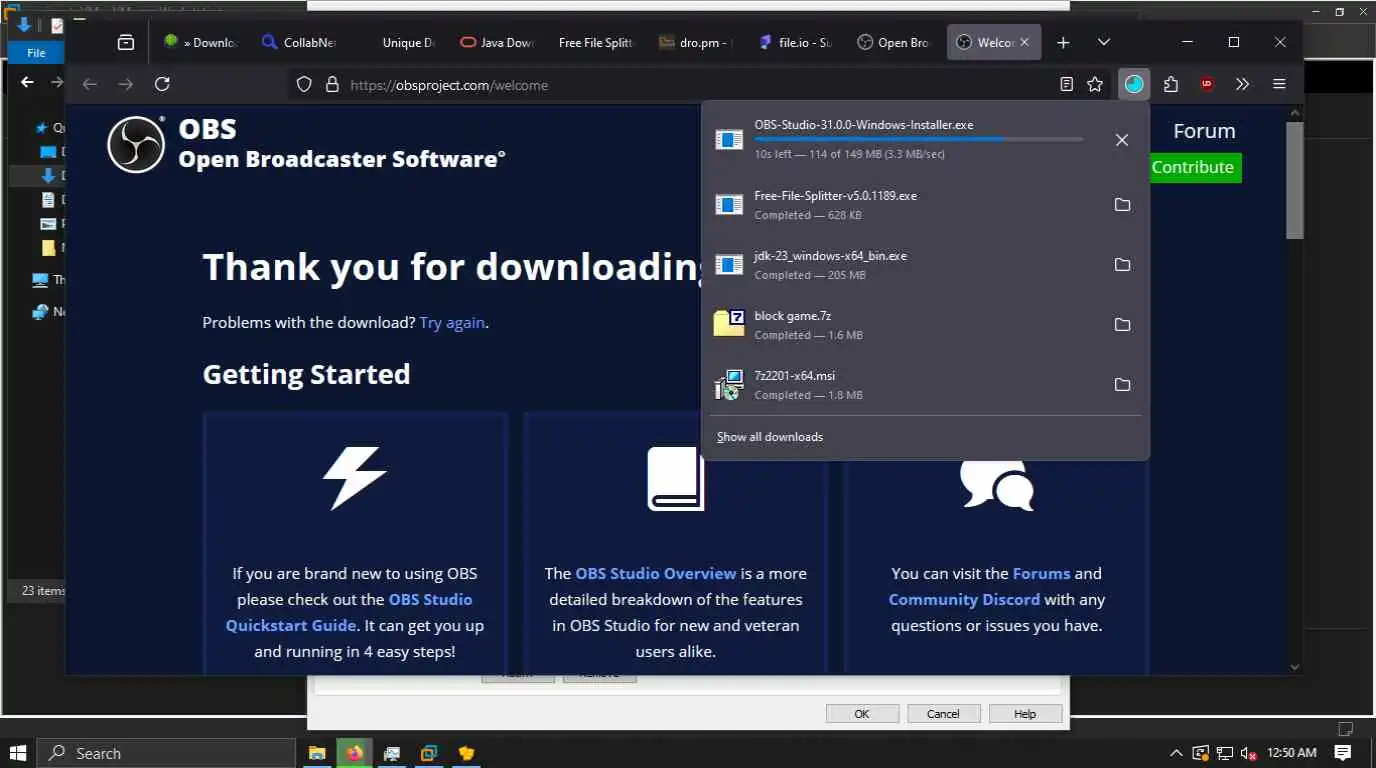1376x768 pixels.
Task: Expand more tools overflow chevron
Action: [x=1243, y=85]
